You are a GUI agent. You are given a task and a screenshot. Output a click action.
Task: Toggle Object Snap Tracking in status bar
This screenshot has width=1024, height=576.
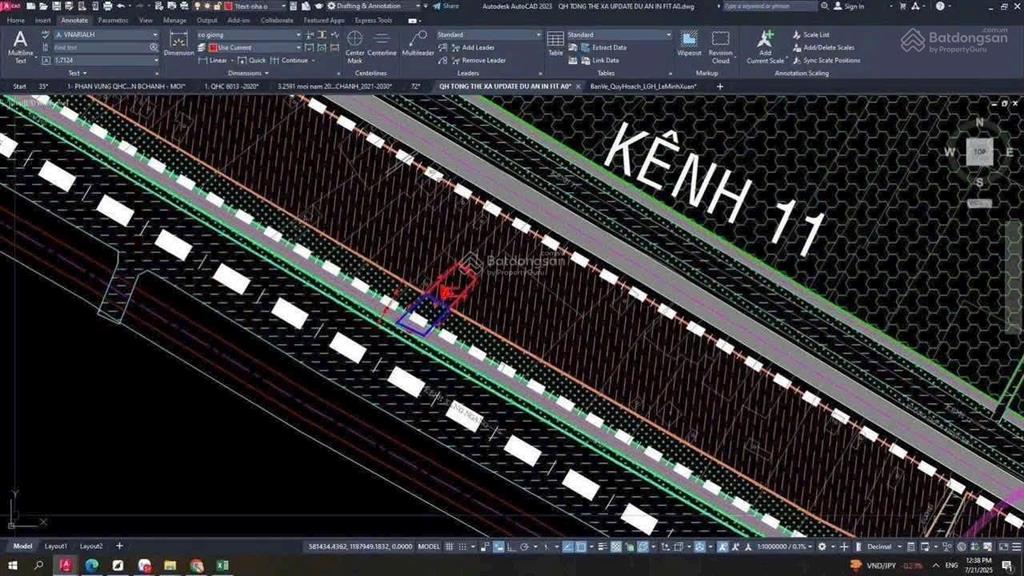tap(568, 547)
